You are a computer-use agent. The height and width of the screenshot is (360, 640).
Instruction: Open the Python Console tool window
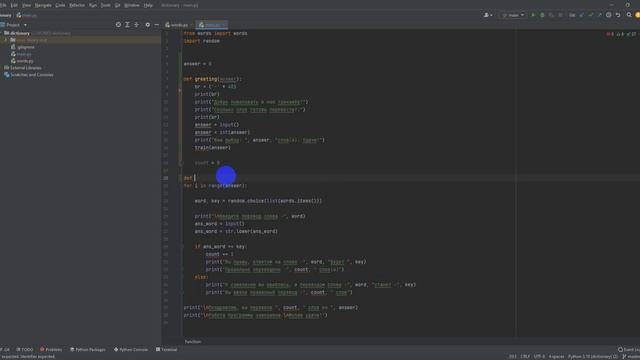pyautogui.click(x=131, y=349)
